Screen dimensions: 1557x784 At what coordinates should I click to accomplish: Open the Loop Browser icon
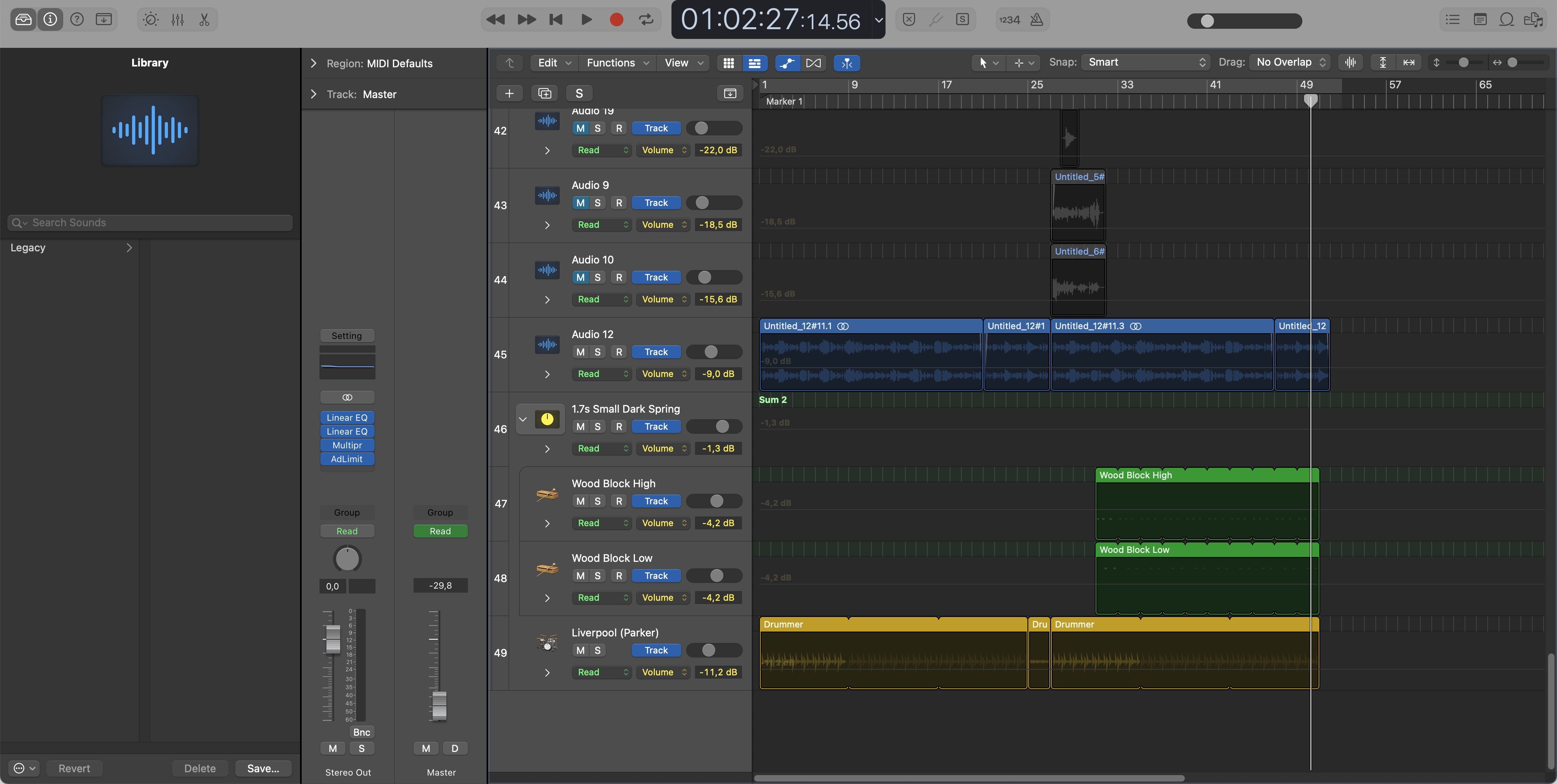pos(1506,20)
